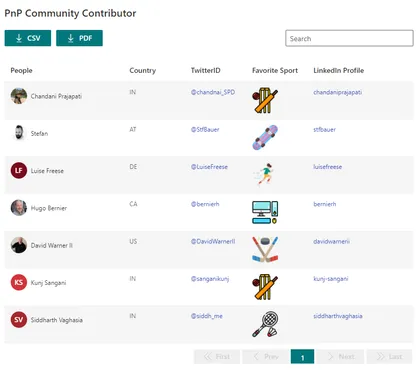Go to the Prev page
Screen dimensions: 420x370
click(x=265, y=357)
